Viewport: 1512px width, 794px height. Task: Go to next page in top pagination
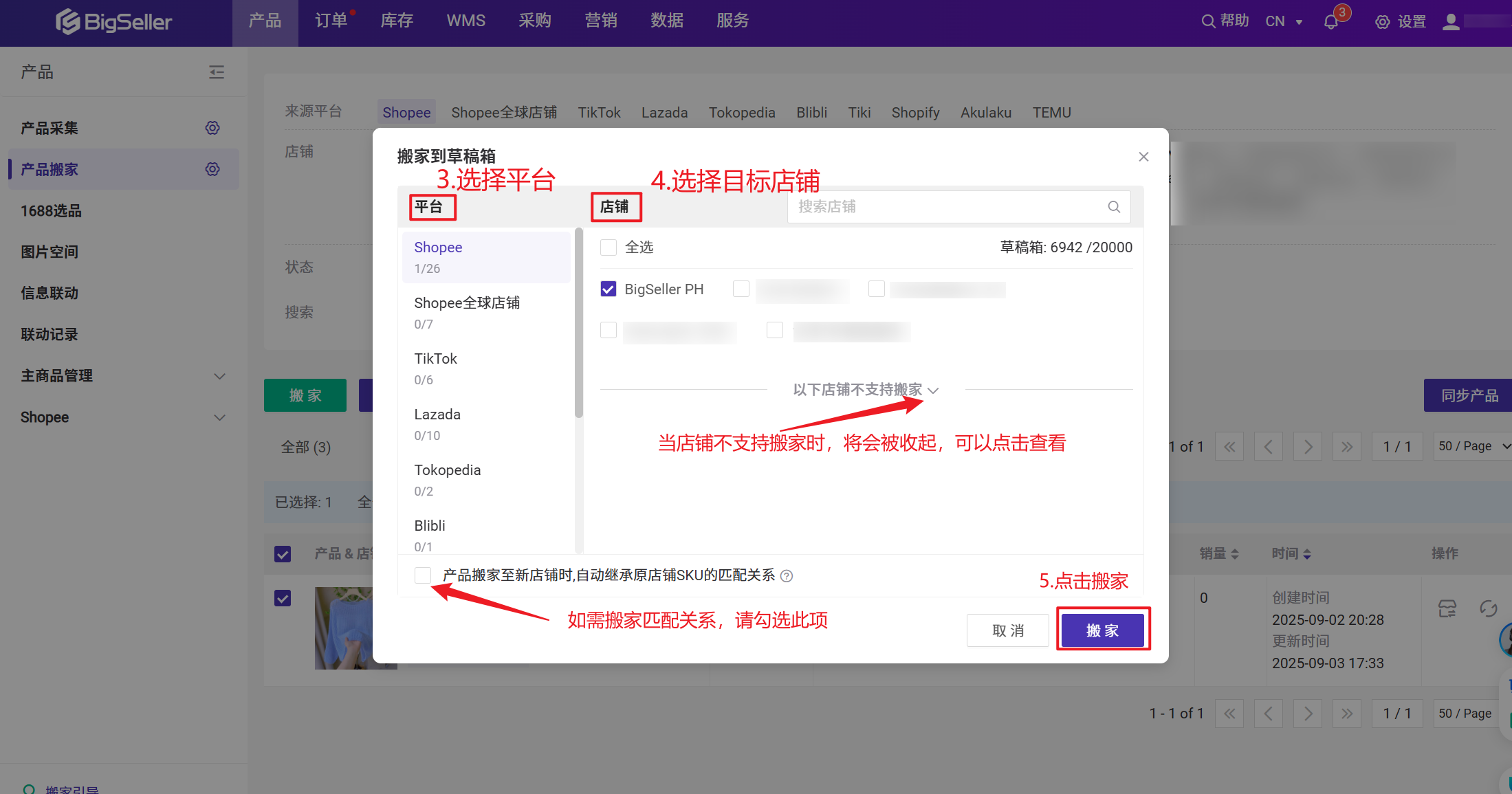[1308, 447]
